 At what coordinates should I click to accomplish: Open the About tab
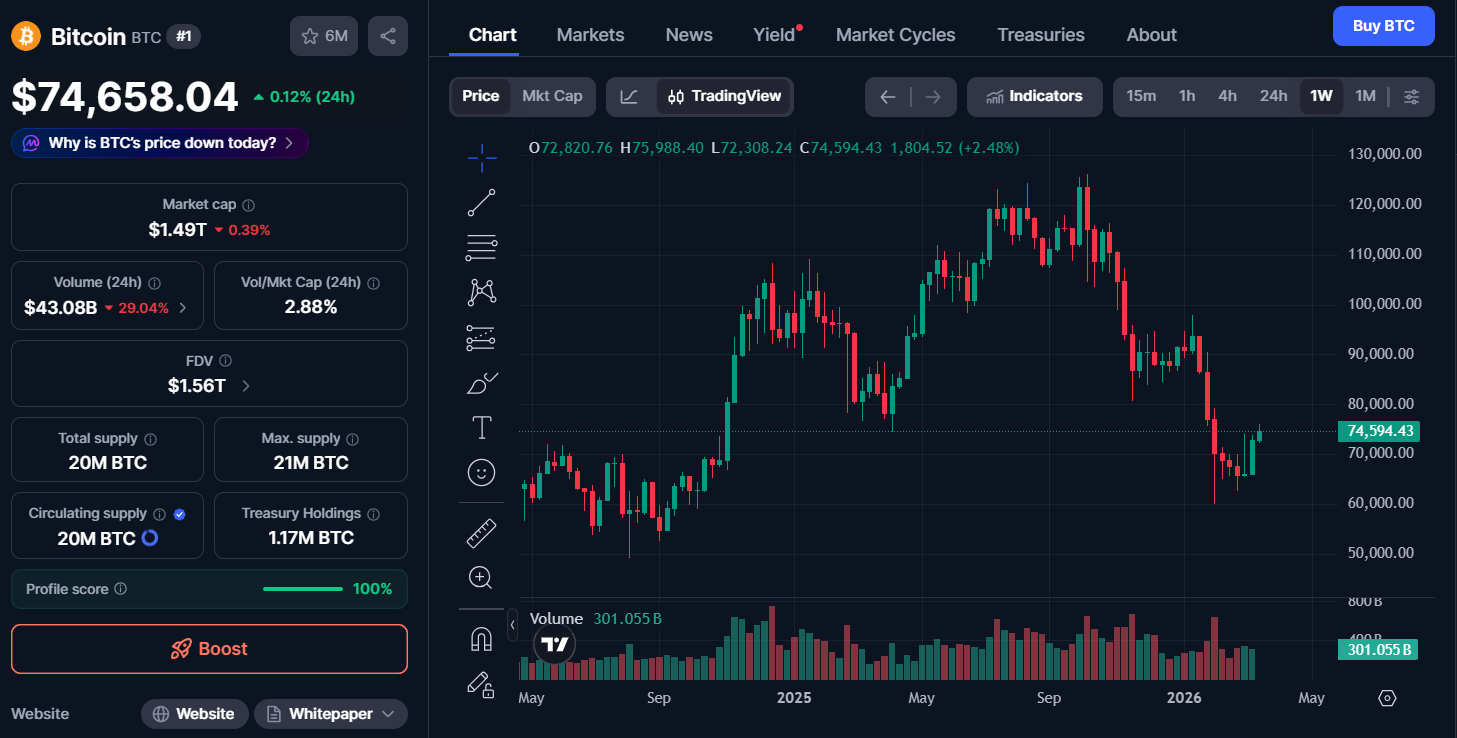pyautogui.click(x=1152, y=35)
